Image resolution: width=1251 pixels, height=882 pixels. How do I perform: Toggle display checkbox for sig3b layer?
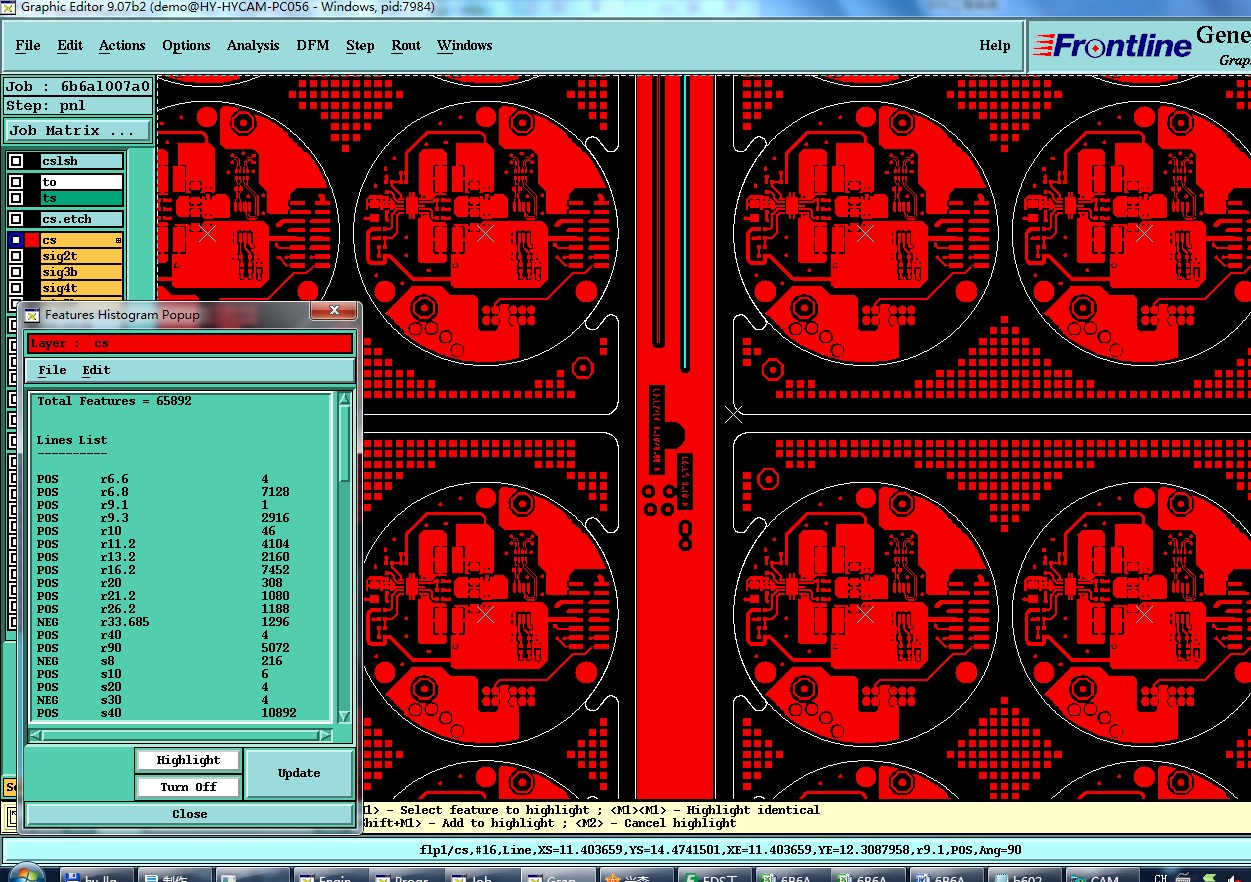[16, 272]
